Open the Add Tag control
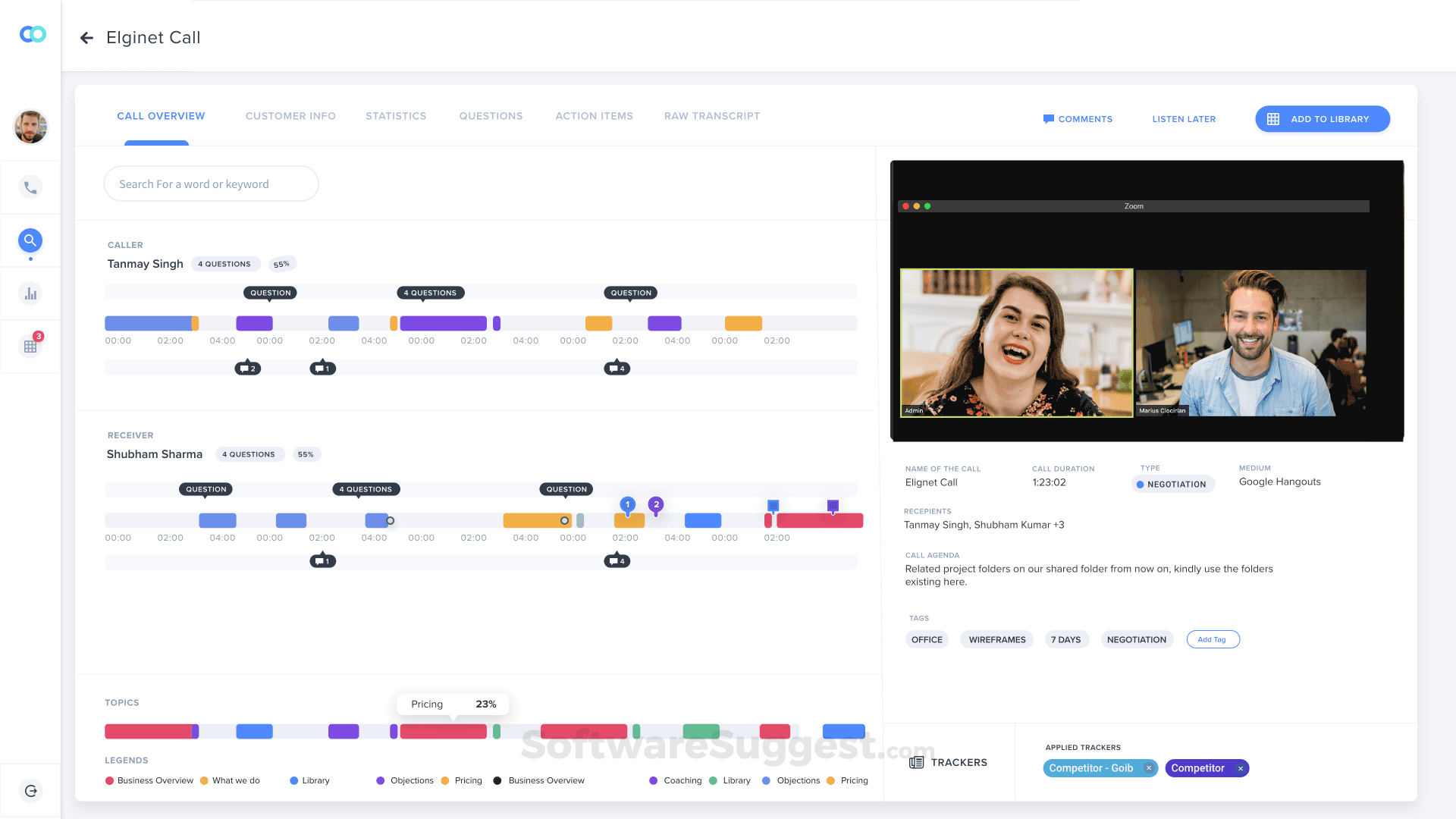The image size is (1456, 819). 1213,639
